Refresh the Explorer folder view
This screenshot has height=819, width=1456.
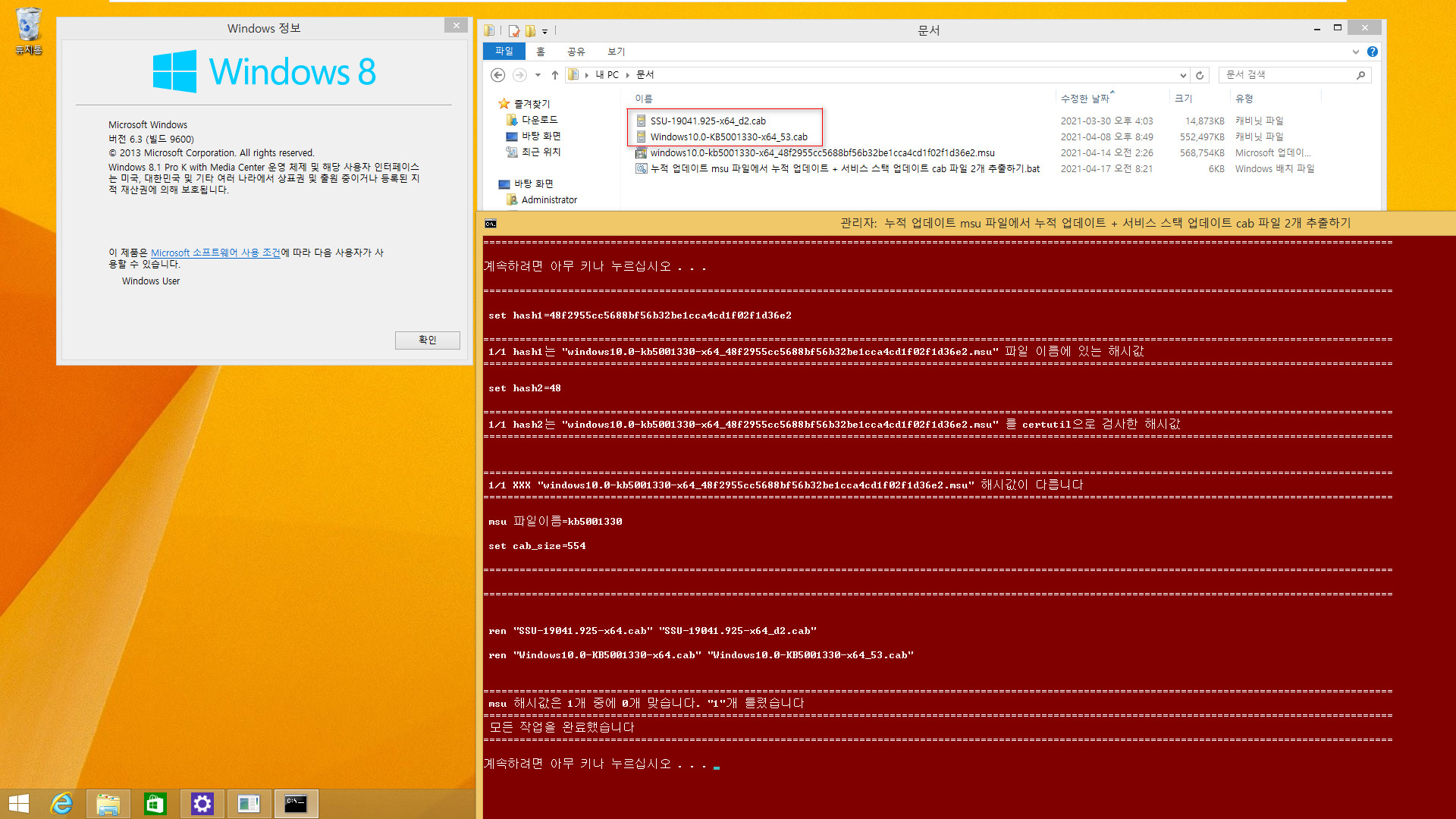pyautogui.click(x=1200, y=75)
